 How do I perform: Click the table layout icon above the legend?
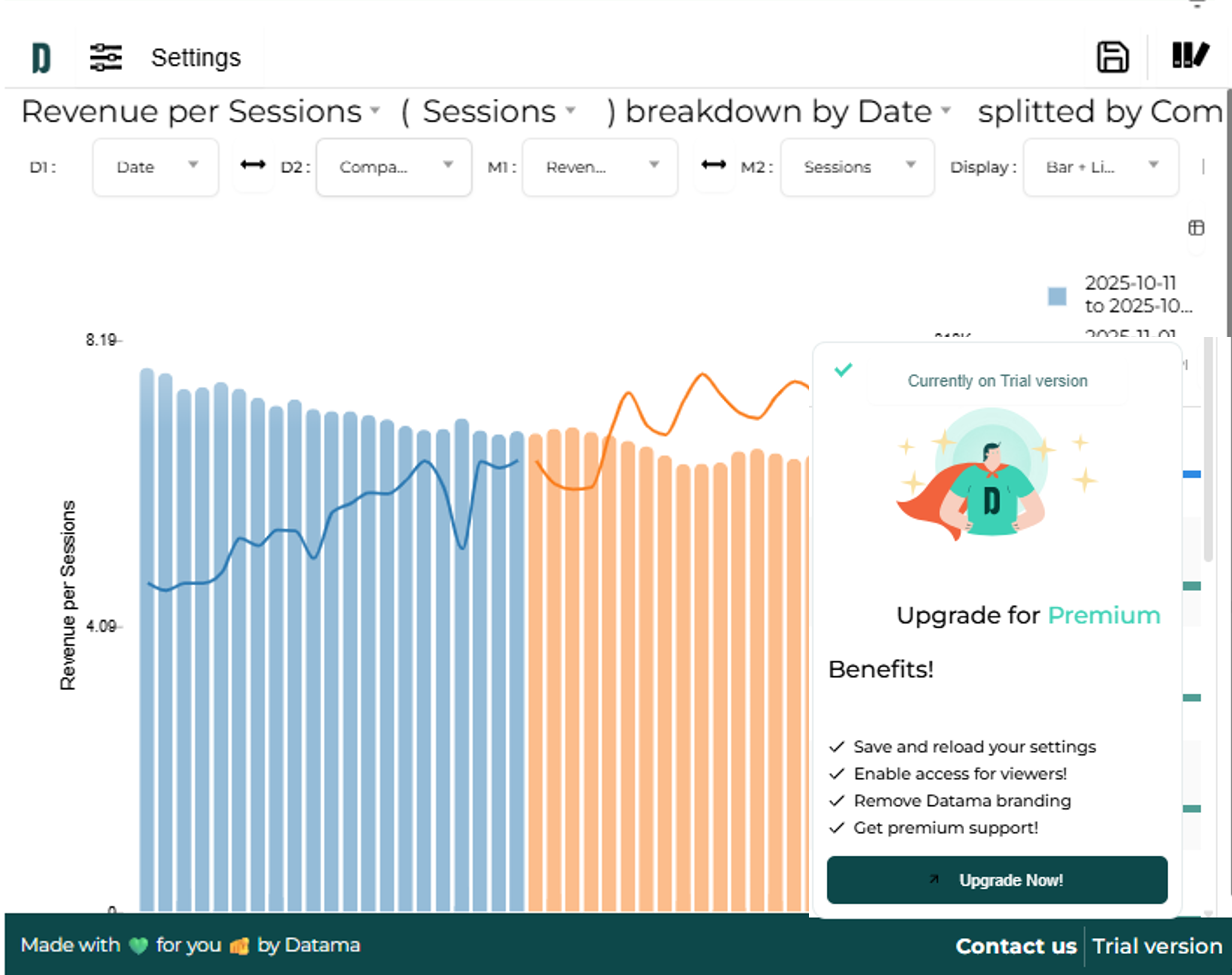coord(1196,228)
